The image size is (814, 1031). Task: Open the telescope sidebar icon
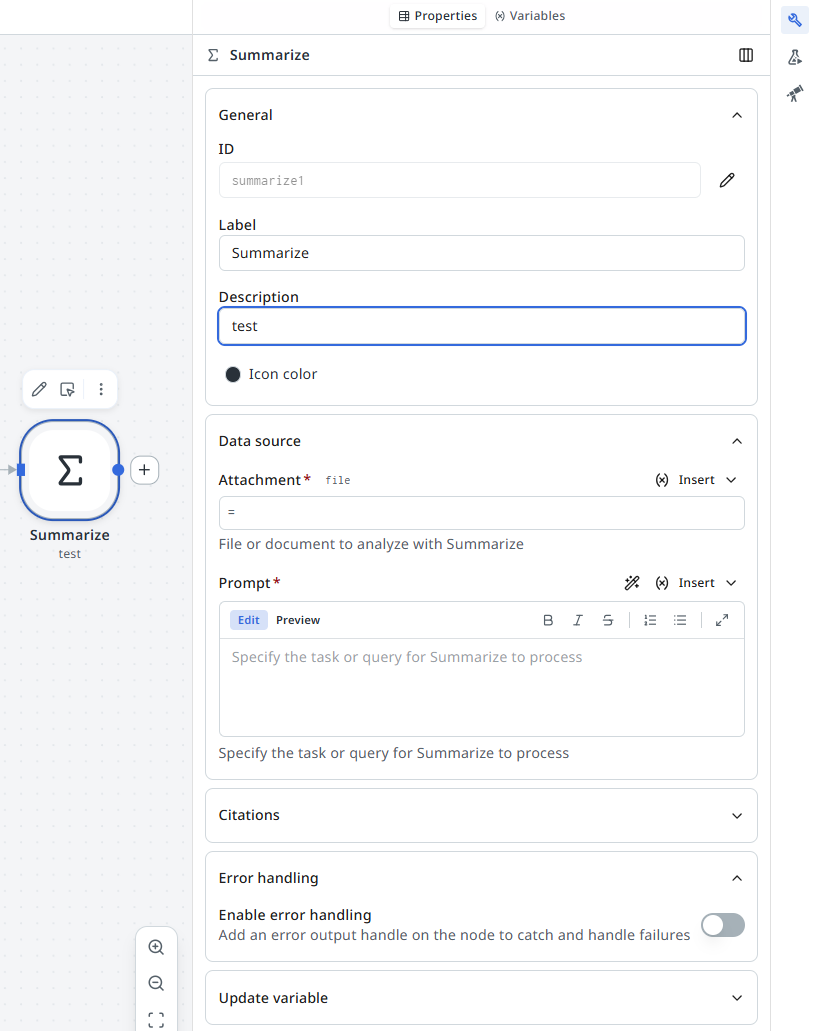794,94
